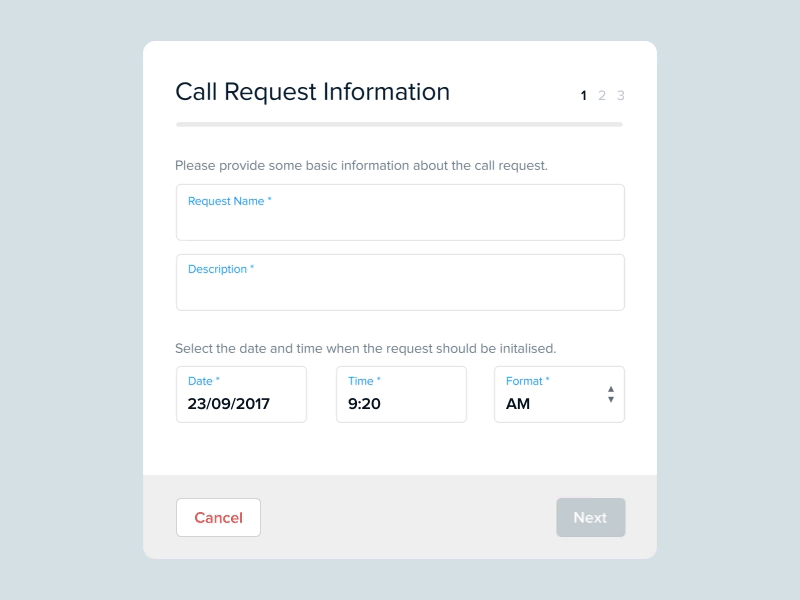Click the Cancel button
Image resolution: width=800 pixels, height=600 pixels.
coord(218,517)
